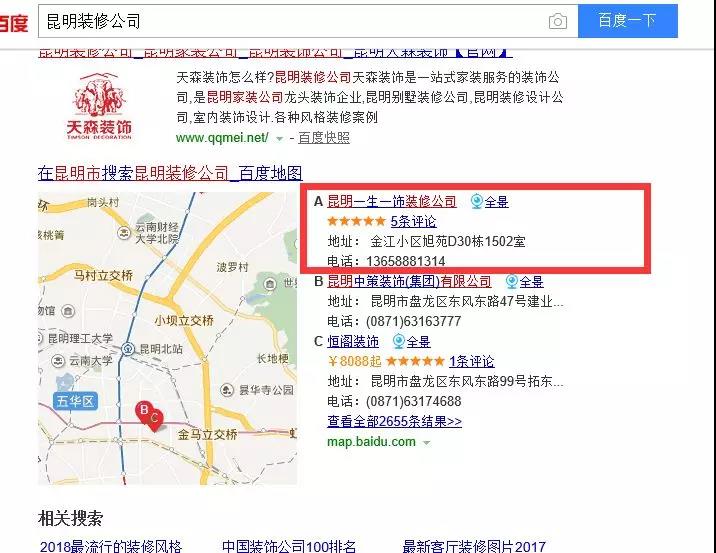716x553 pixels.
Task: Select the 昙华寺公园 park icon on the map
Action: (x=227, y=390)
